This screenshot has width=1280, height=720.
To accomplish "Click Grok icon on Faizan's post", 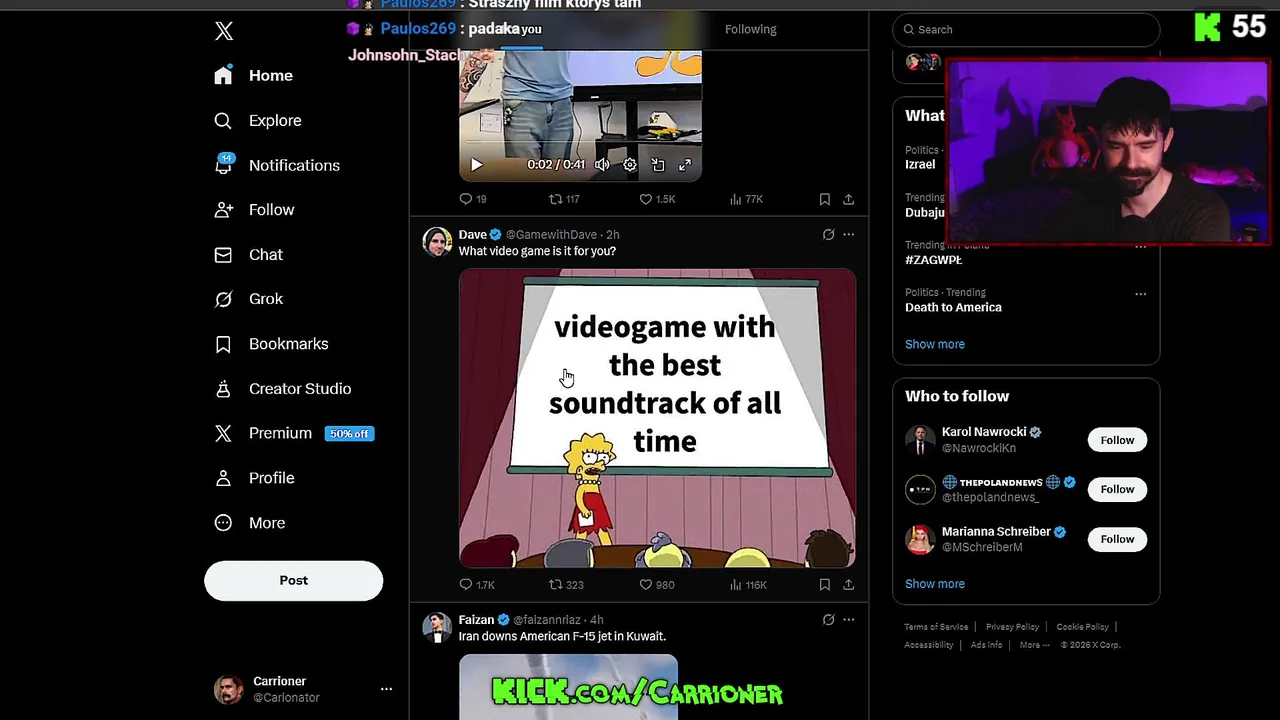I will (x=828, y=620).
